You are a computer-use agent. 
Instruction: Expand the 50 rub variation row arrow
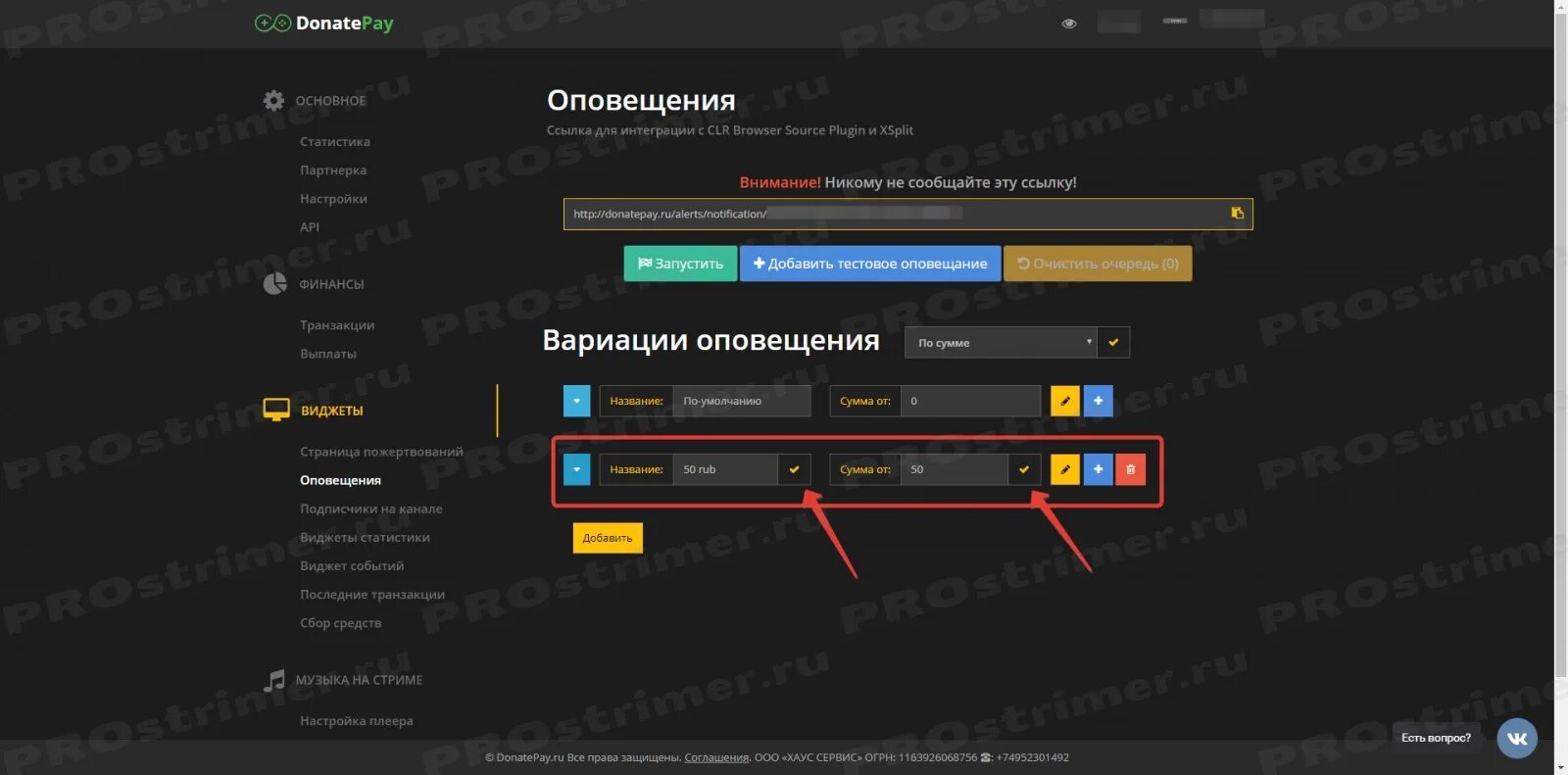pyautogui.click(x=576, y=469)
